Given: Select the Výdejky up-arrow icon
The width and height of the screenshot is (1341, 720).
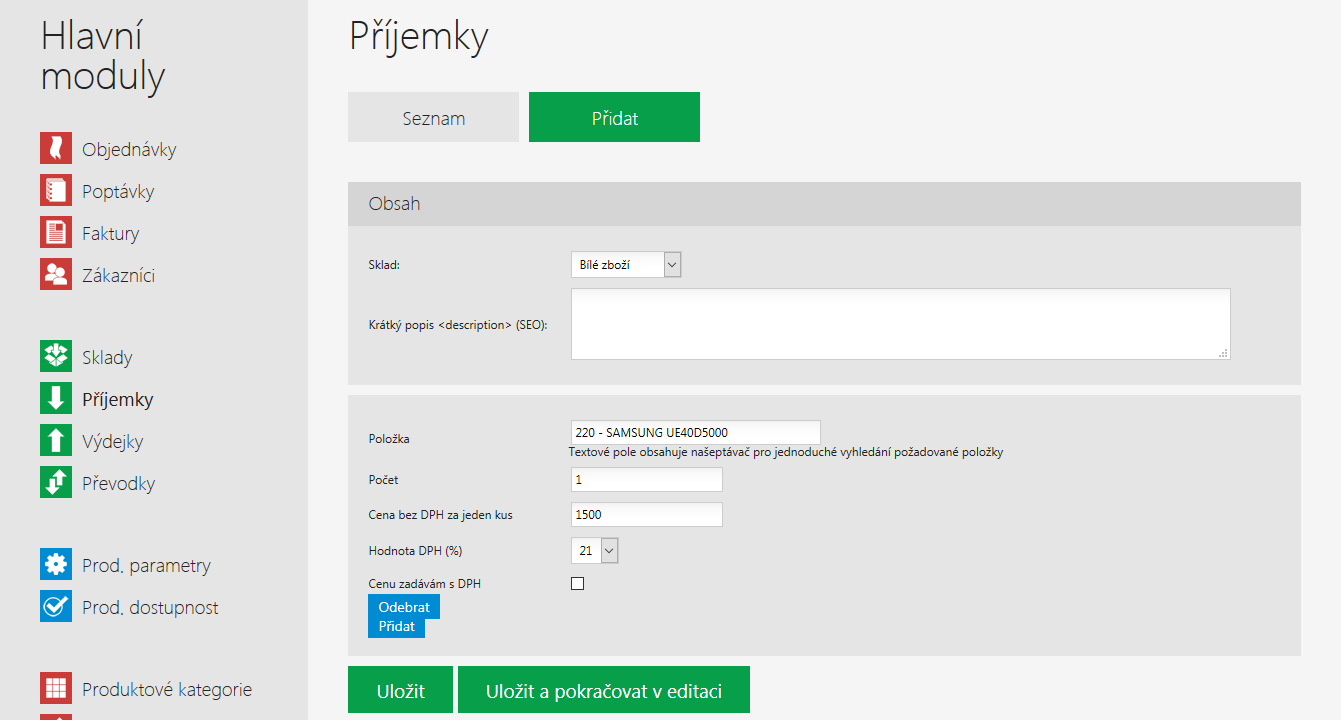Looking at the screenshot, I should (x=56, y=440).
